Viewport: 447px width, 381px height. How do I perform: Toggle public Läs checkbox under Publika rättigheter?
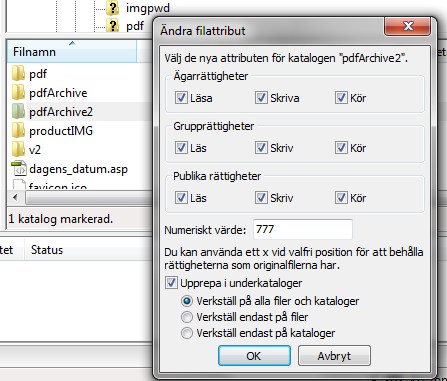coord(181,198)
